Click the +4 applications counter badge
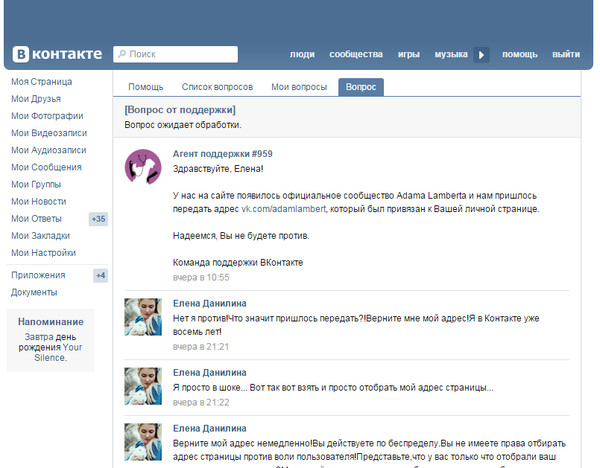This screenshot has width=600, height=468. (x=101, y=276)
